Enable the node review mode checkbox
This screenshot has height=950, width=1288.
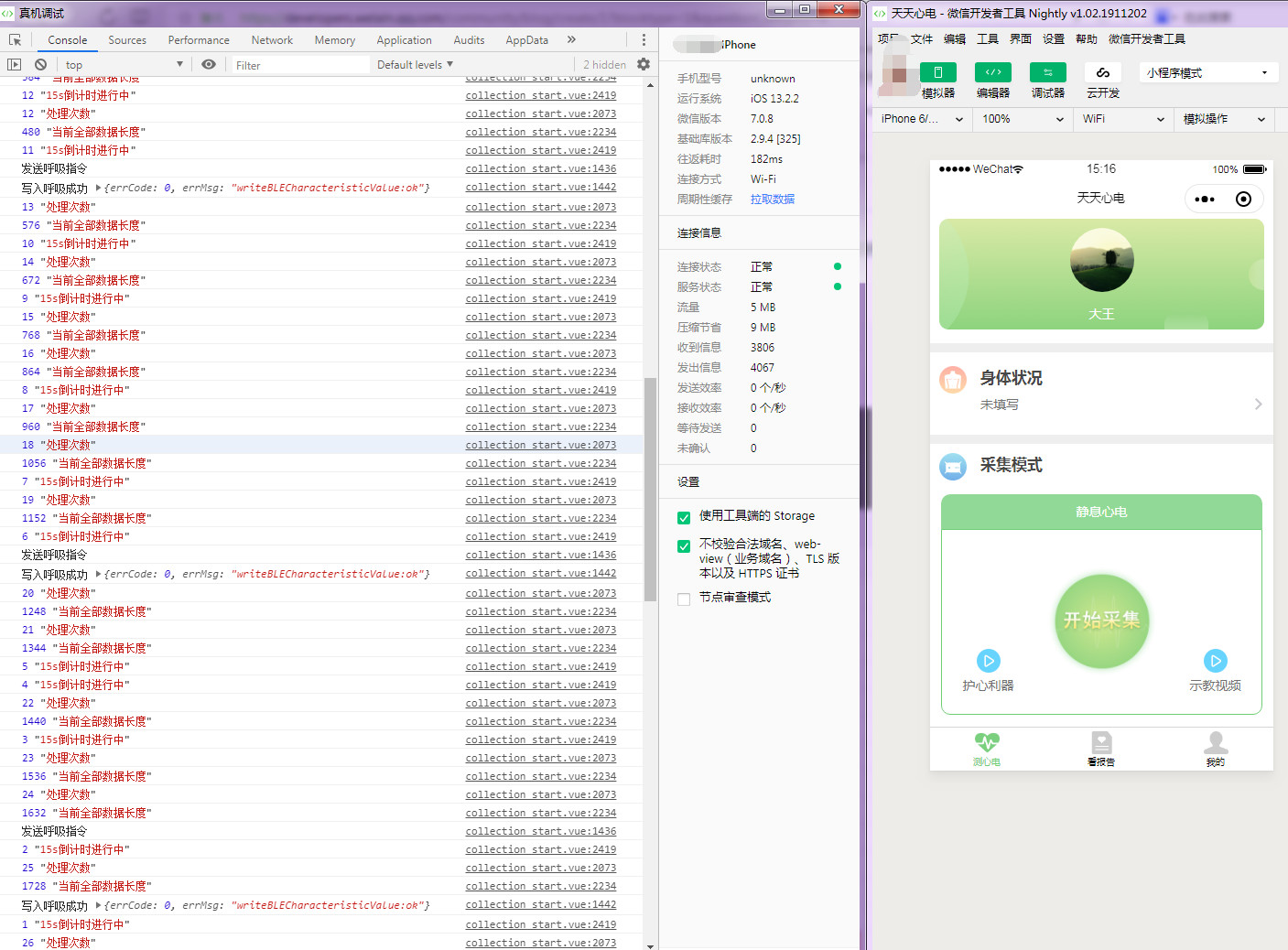pyautogui.click(x=684, y=599)
